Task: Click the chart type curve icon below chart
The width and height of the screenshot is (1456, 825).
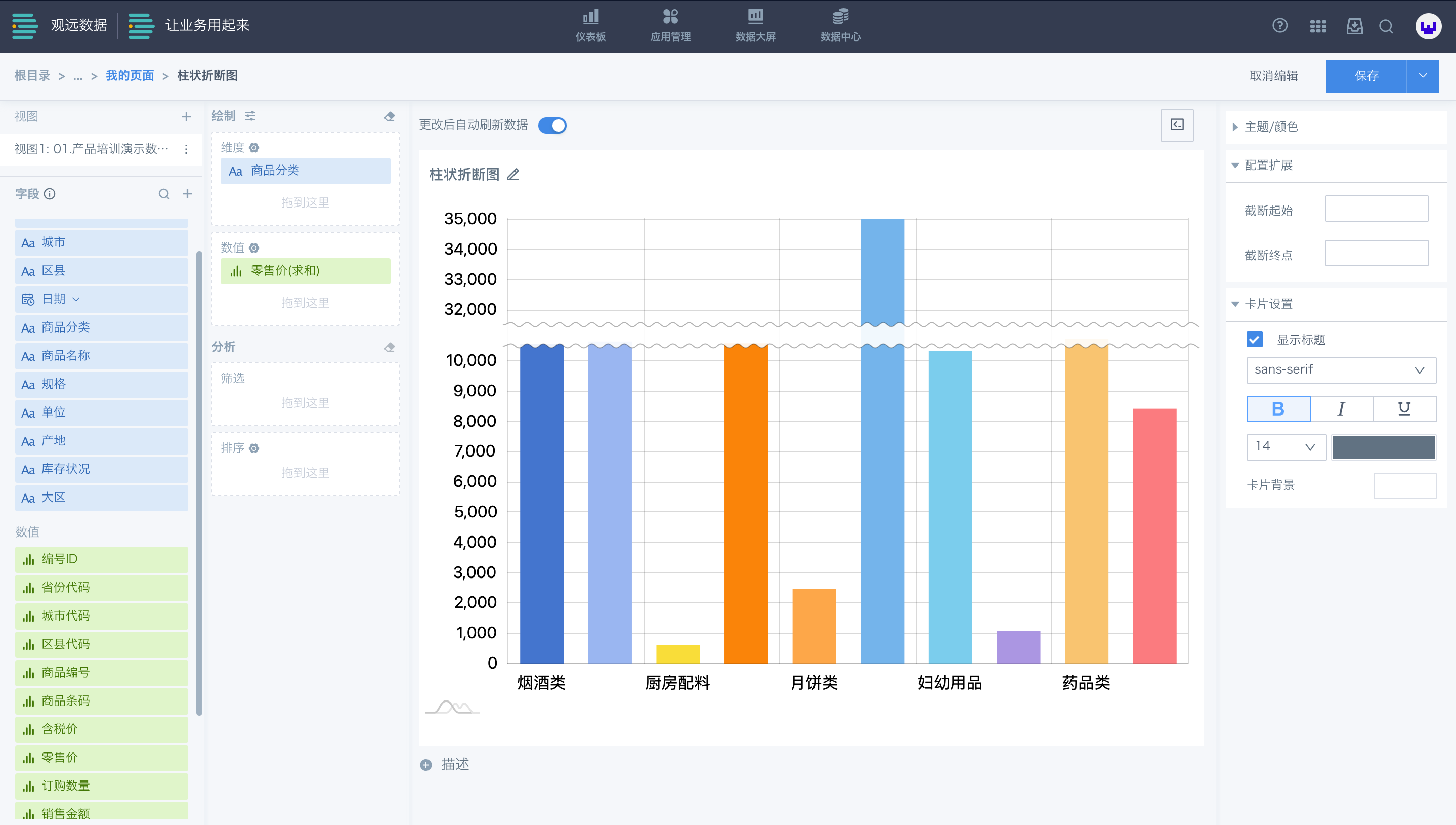Action: coord(452,707)
